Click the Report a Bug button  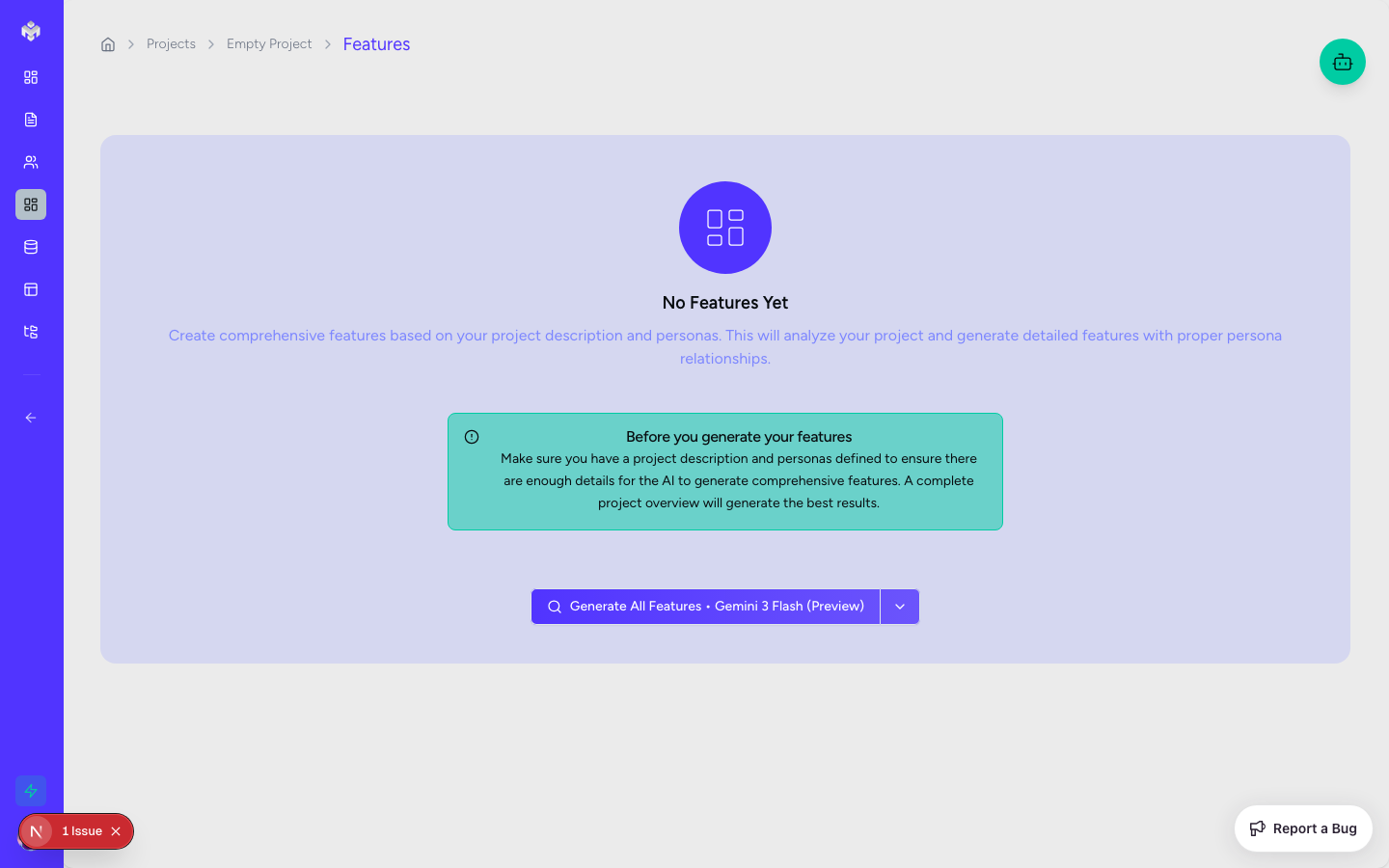tap(1303, 828)
